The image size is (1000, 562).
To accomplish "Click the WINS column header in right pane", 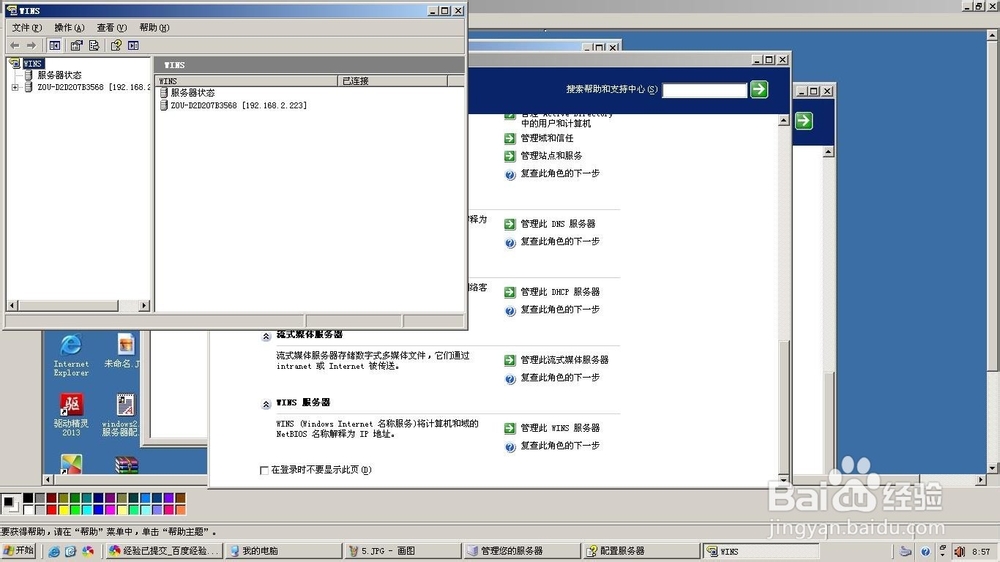I will click(246, 81).
